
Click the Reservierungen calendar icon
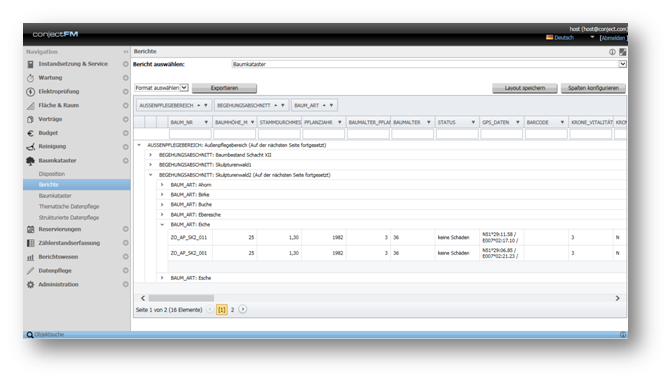coord(30,229)
